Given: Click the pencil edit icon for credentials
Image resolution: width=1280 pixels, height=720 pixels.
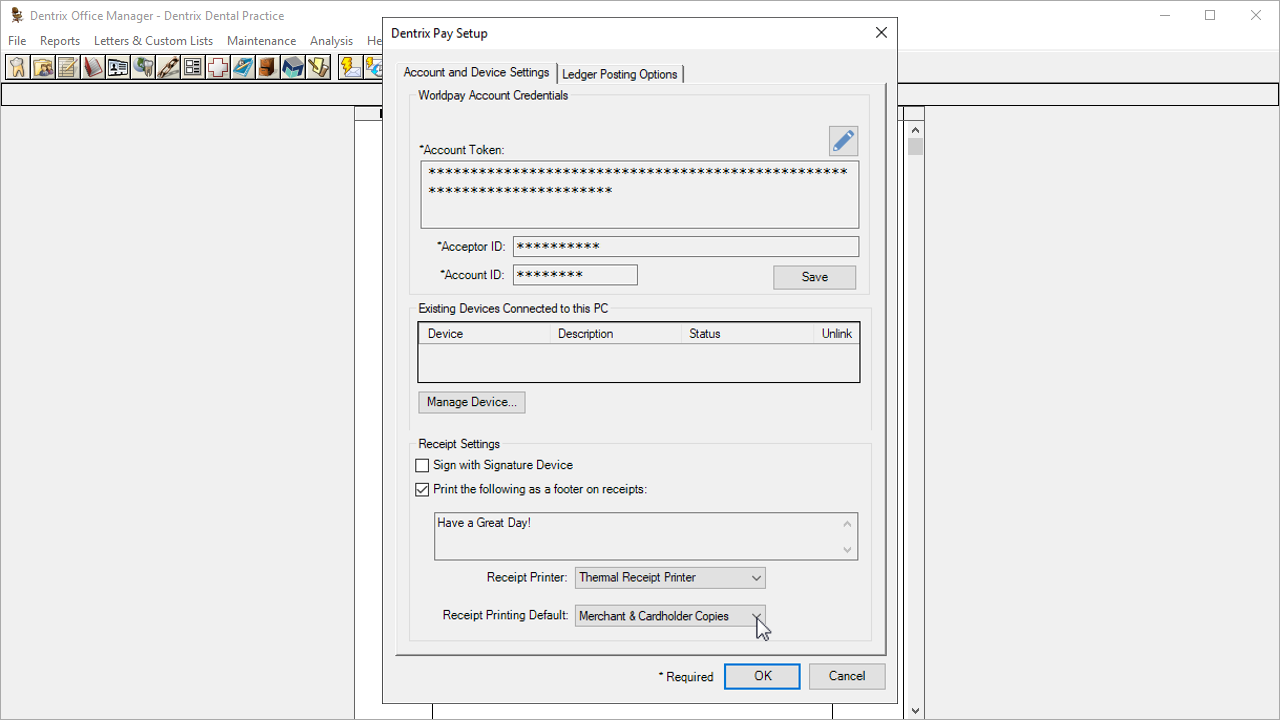Looking at the screenshot, I should point(843,141).
